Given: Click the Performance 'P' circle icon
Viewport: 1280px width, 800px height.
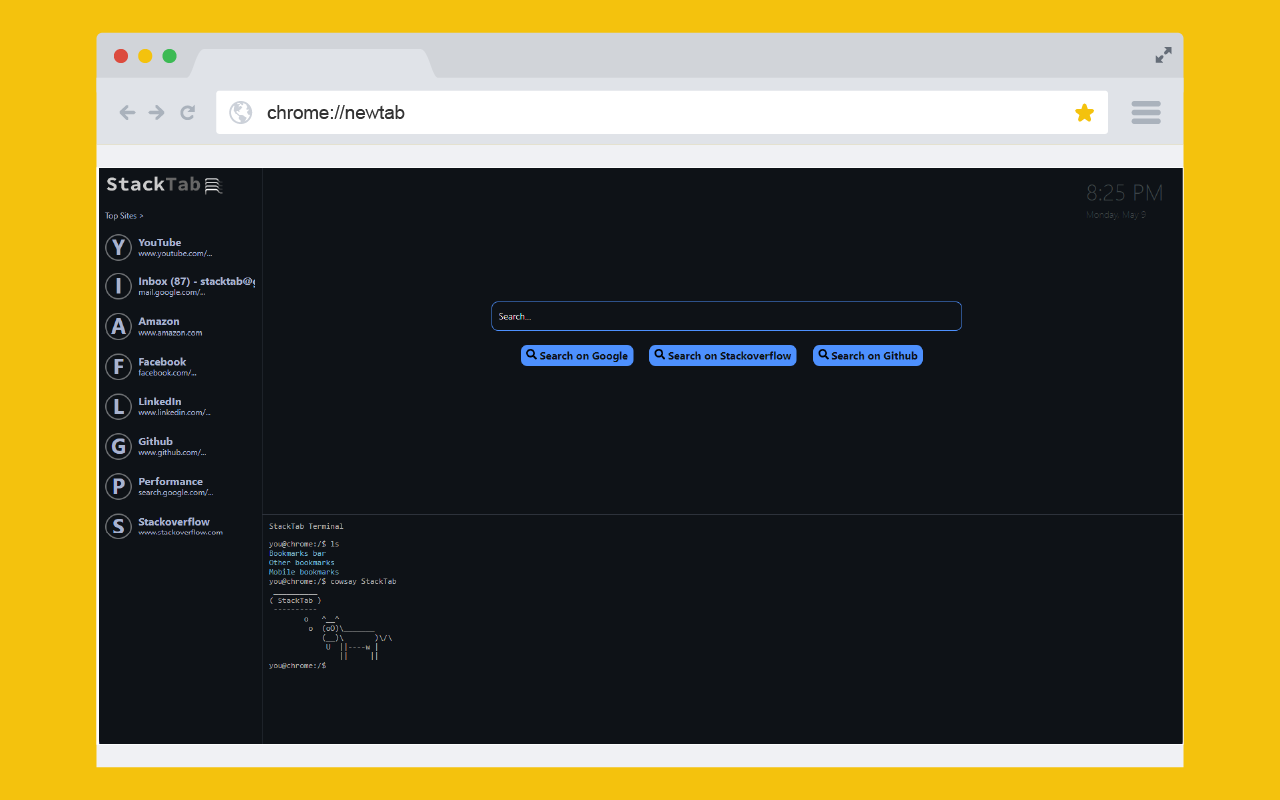Looking at the screenshot, I should coord(119,487).
